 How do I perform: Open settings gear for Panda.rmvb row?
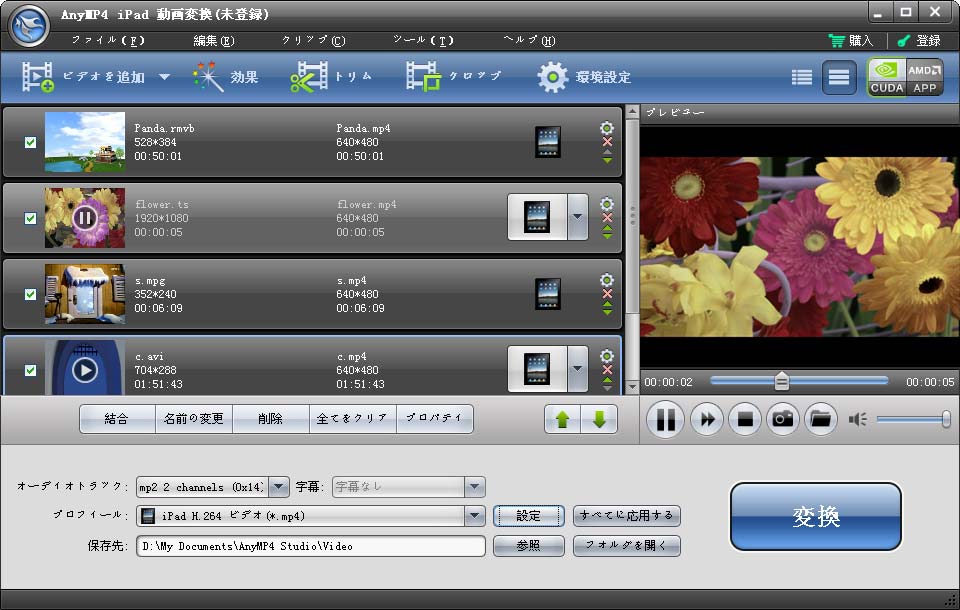tap(607, 127)
